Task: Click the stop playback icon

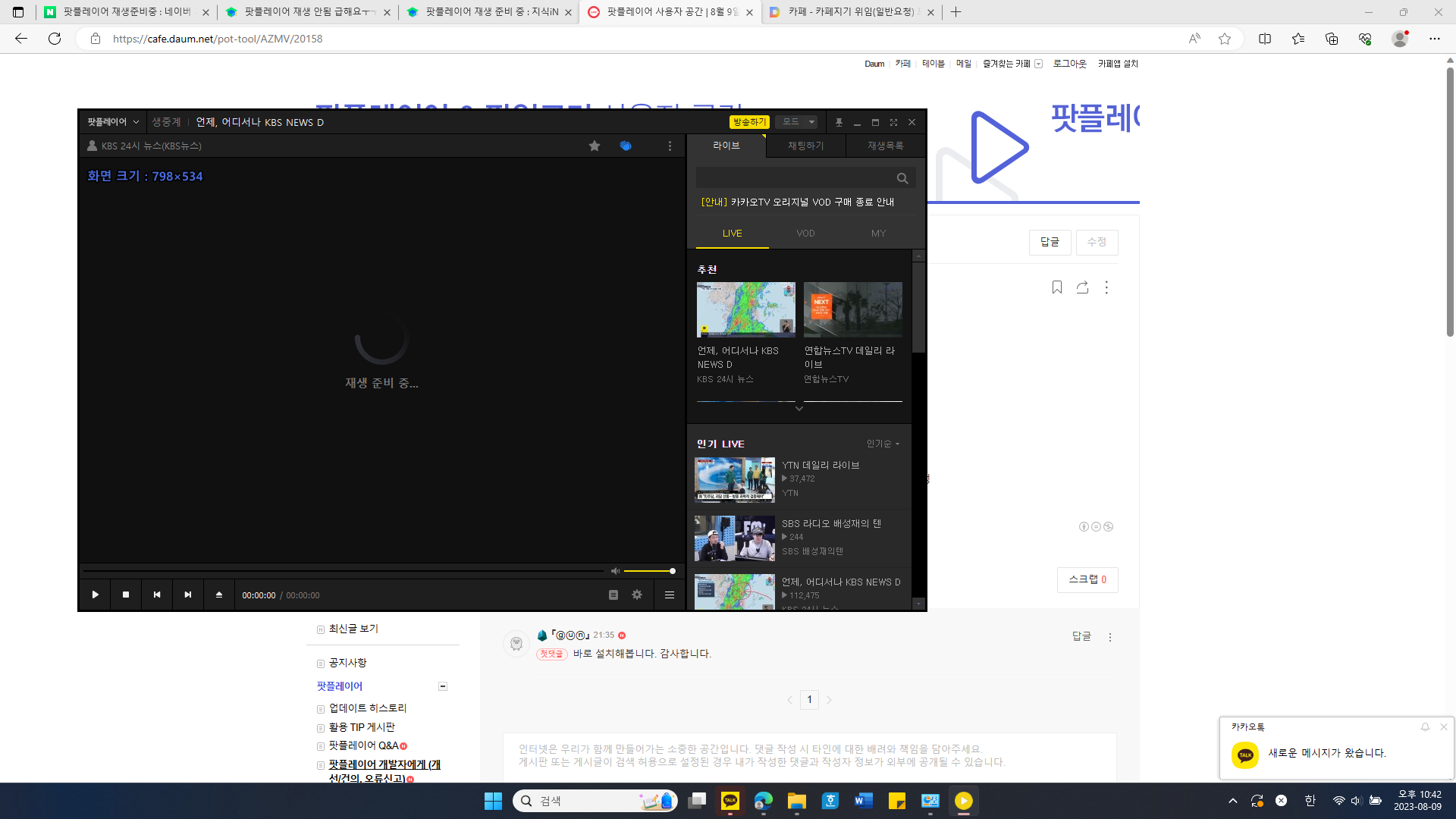Action: pos(126,595)
